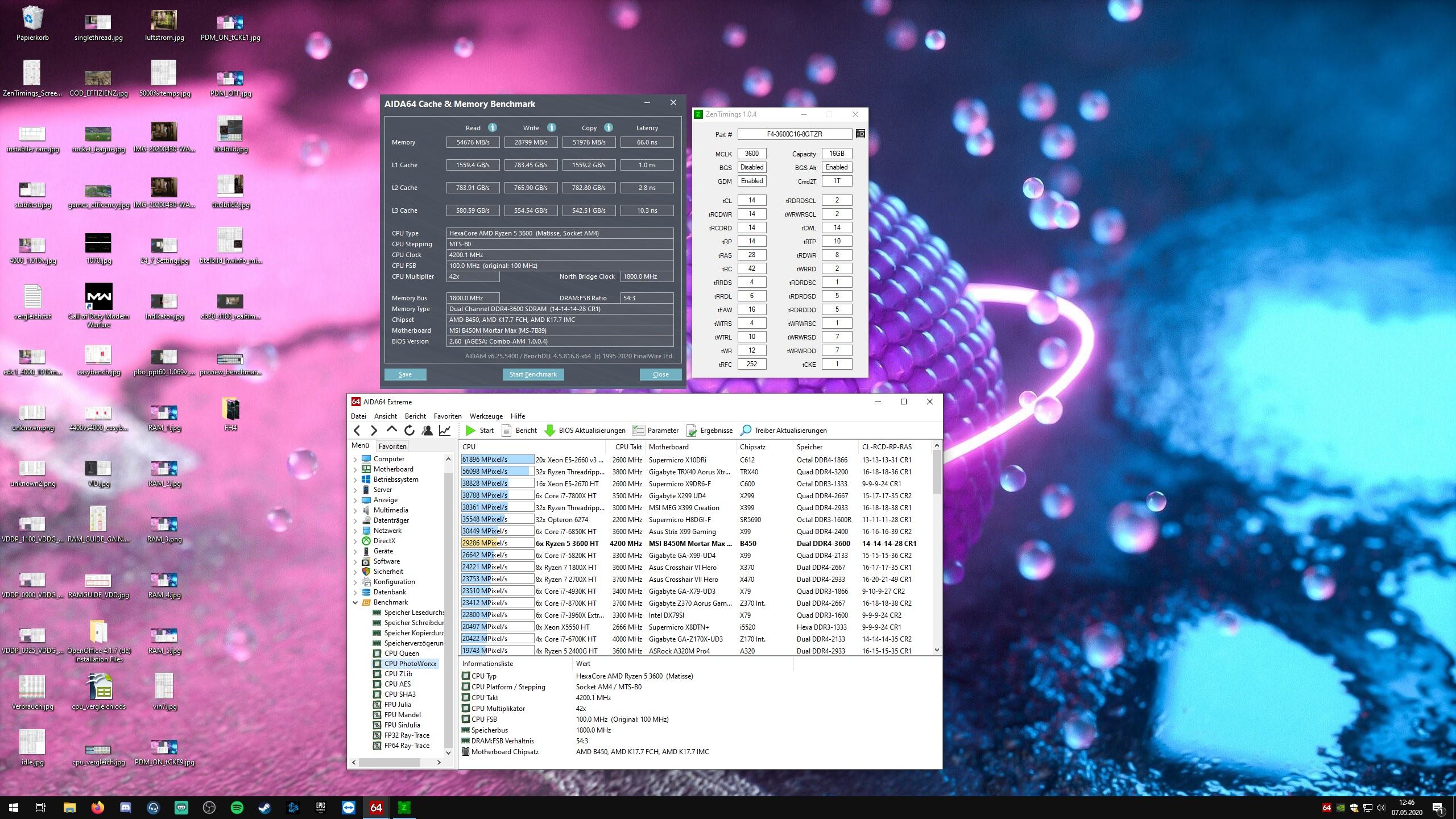1456x819 pixels.
Task: Open the Ansicht menu
Action: [385, 416]
